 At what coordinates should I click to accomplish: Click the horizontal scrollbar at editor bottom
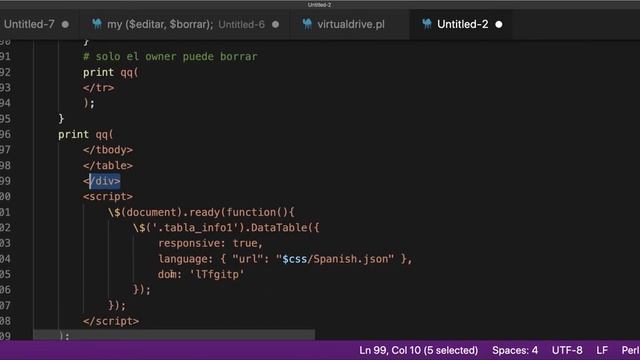click(x=174, y=335)
